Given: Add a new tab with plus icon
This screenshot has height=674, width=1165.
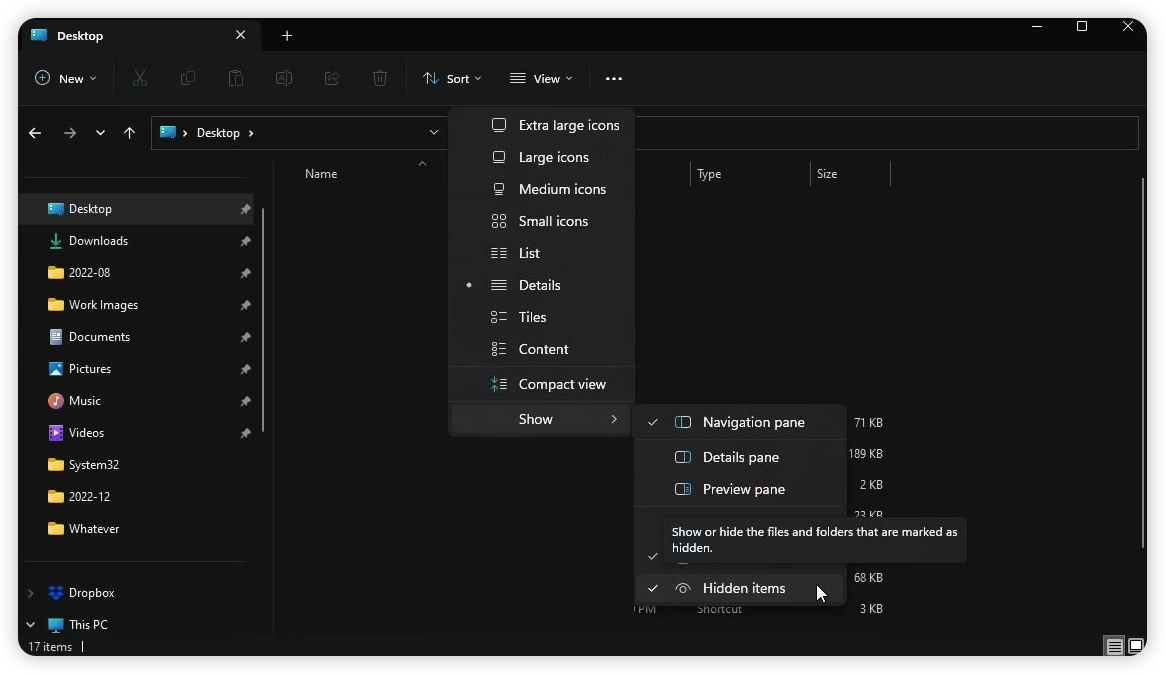Looking at the screenshot, I should pos(287,36).
